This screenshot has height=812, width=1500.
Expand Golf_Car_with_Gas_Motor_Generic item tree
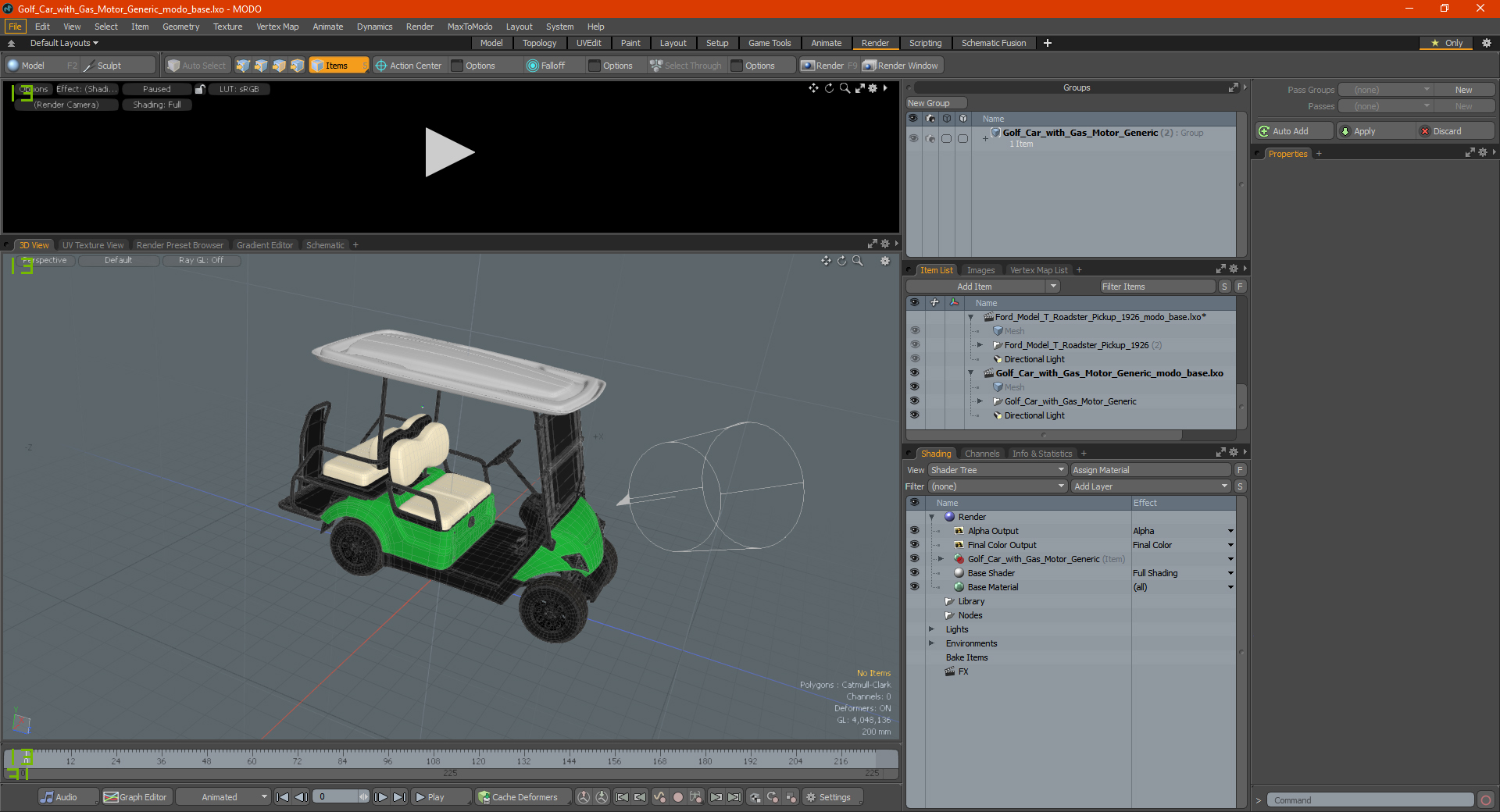[x=980, y=401]
